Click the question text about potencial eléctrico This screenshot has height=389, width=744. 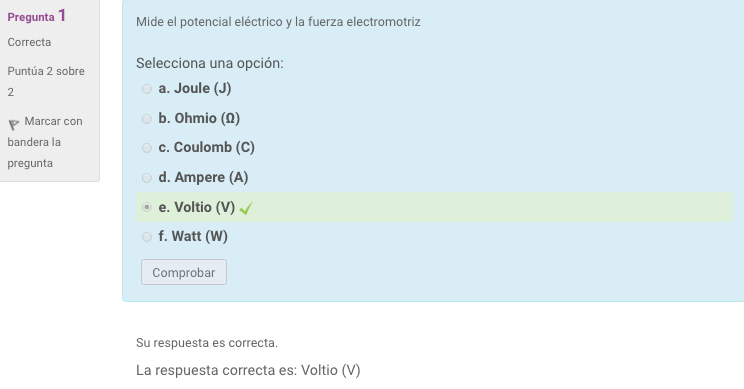pyautogui.click(x=278, y=22)
